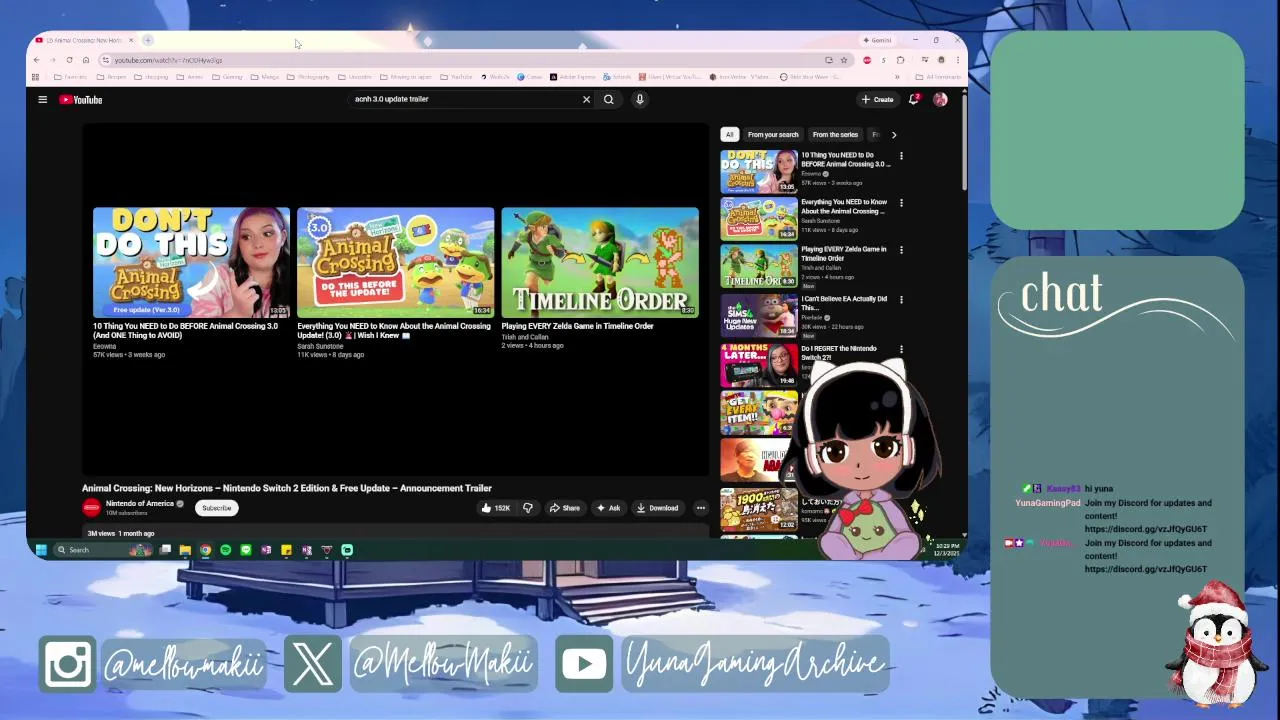Open Sticky Notes yellow taskbar icon
This screenshot has height=720, width=1280.
click(x=286, y=550)
